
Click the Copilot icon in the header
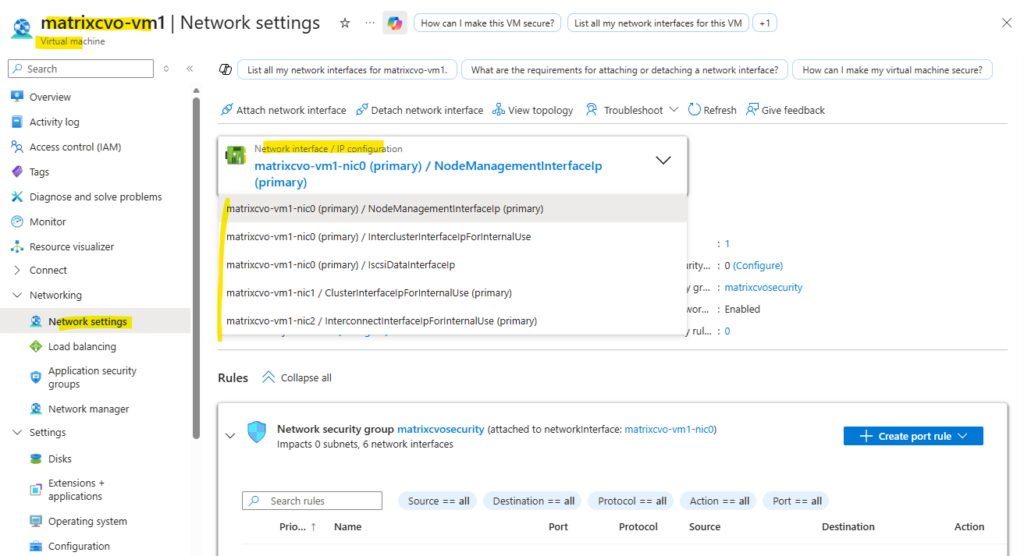pyautogui.click(x=395, y=23)
